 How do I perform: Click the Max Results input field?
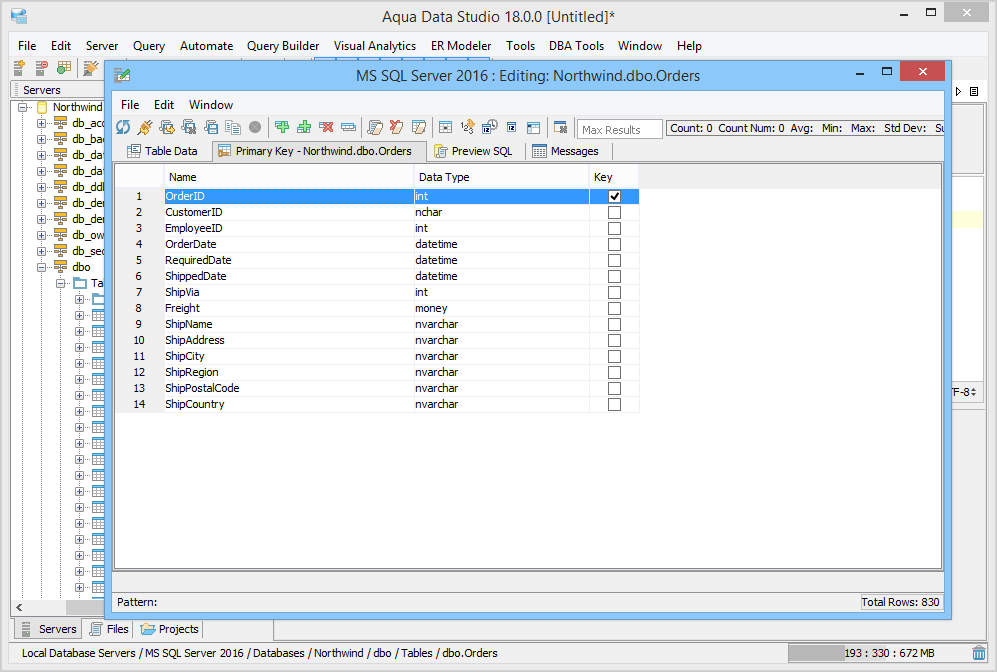[x=619, y=130]
